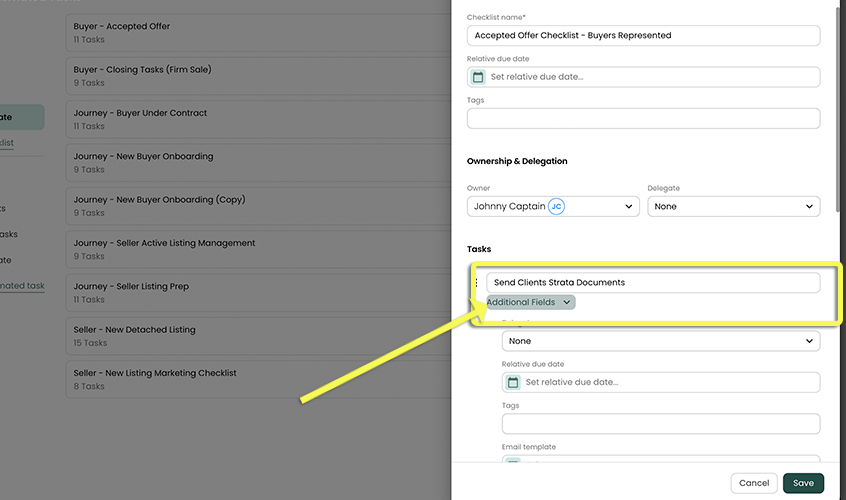
Task: Open the Delegate dropdown set to None
Action: tap(733, 206)
